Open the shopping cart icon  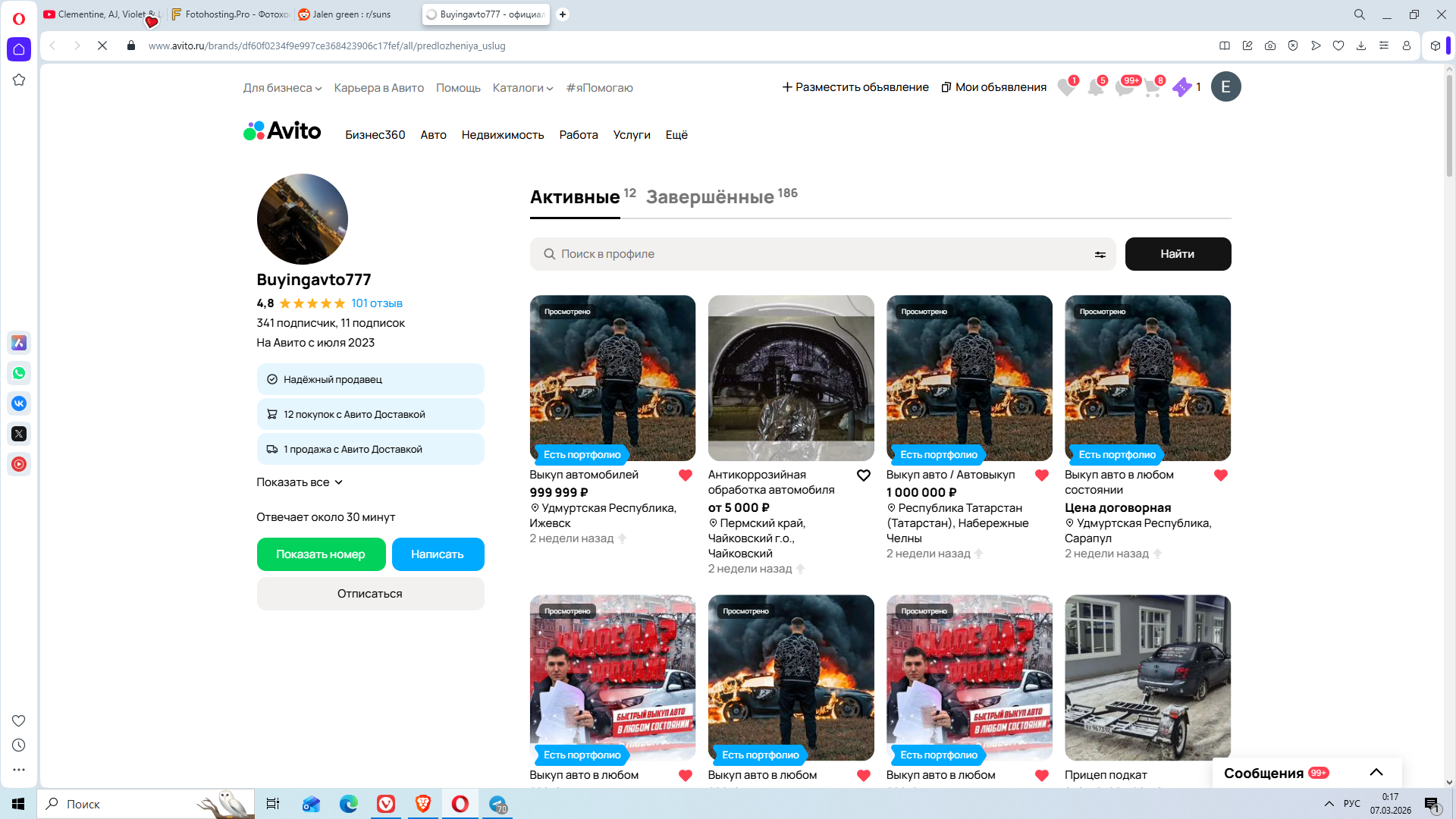coord(1152,87)
